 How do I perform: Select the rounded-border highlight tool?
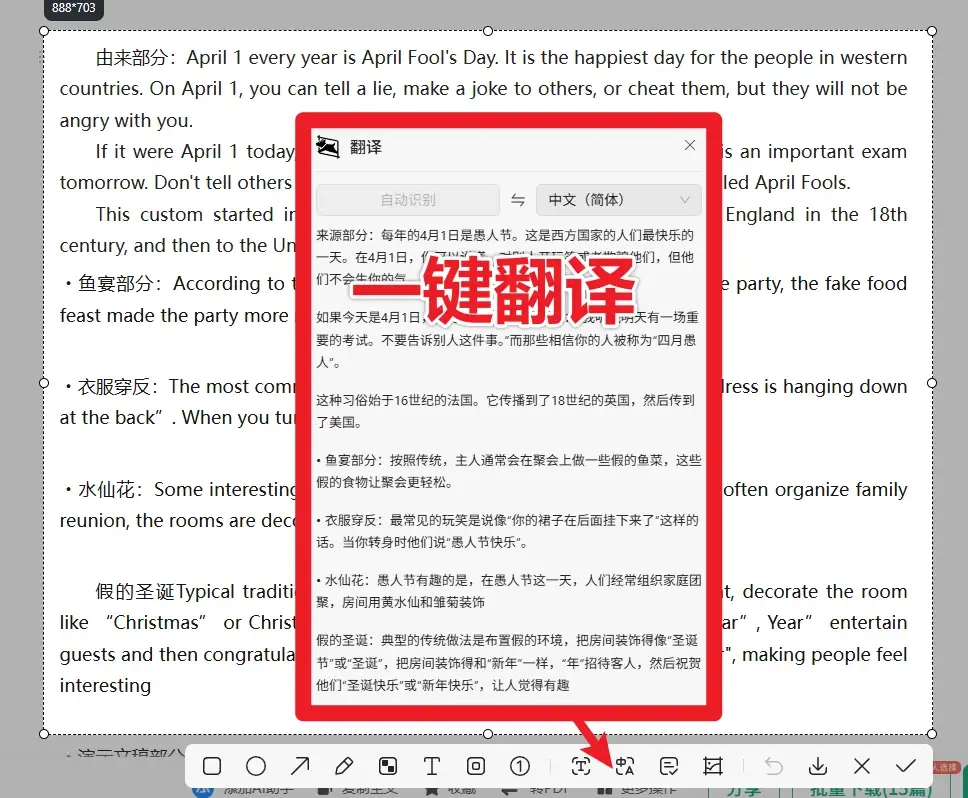476,765
